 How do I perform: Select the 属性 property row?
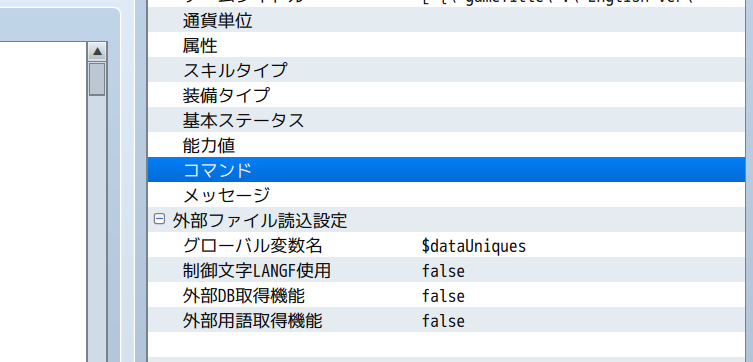(447, 45)
